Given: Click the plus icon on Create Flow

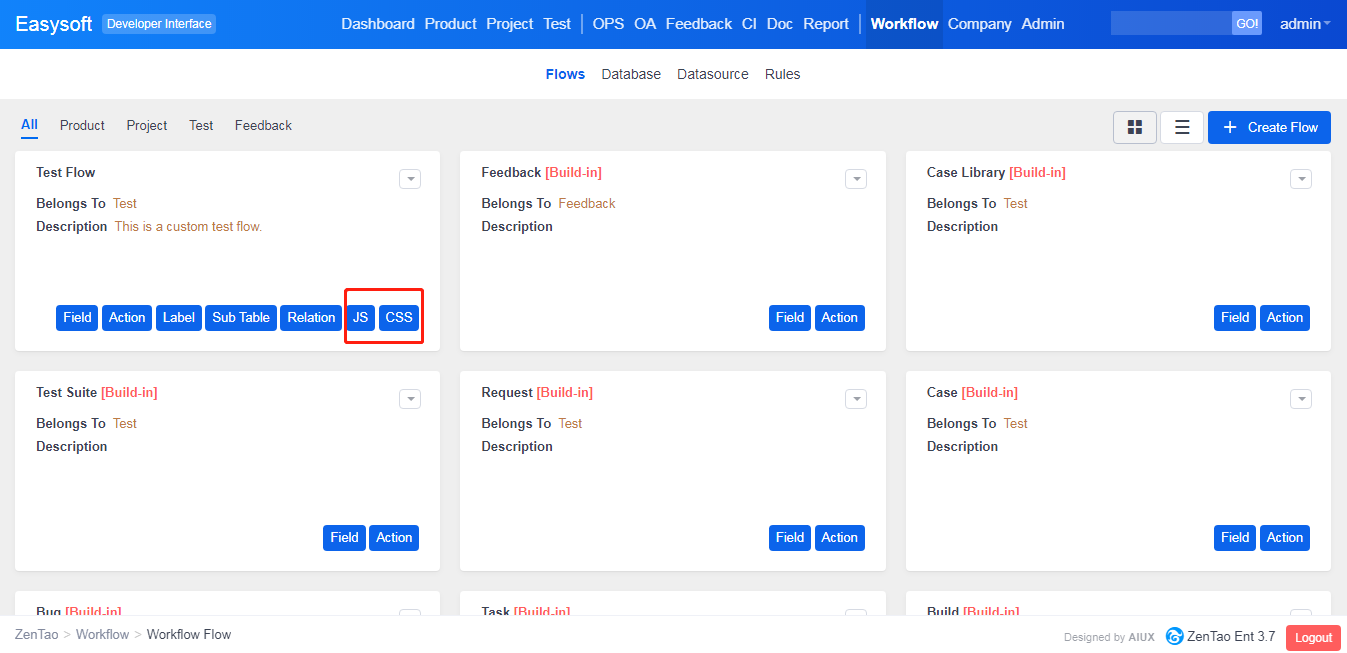Looking at the screenshot, I should click(x=1229, y=127).
